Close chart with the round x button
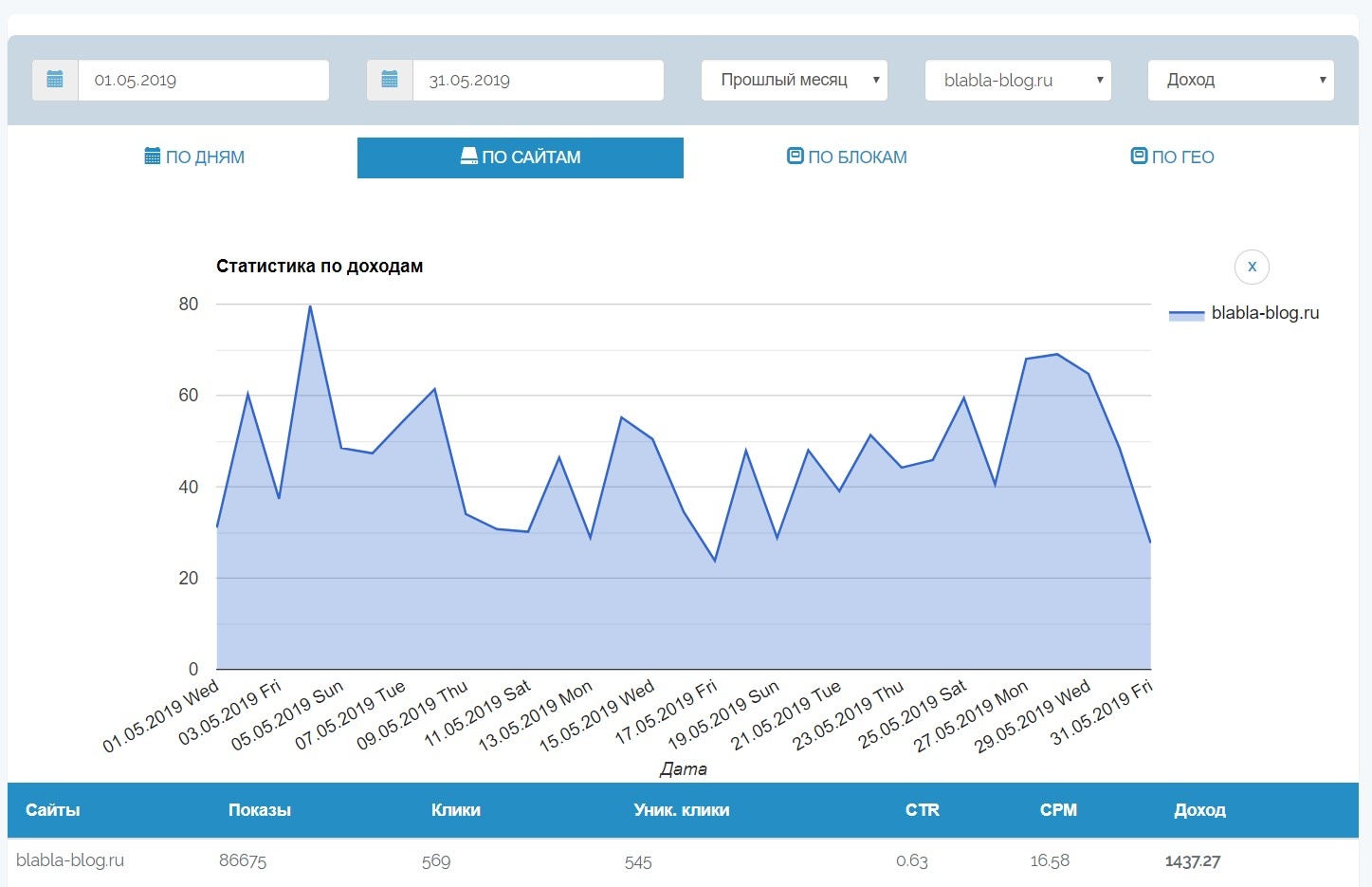This screenshot has height=887, width=1372. [1252, 267]
